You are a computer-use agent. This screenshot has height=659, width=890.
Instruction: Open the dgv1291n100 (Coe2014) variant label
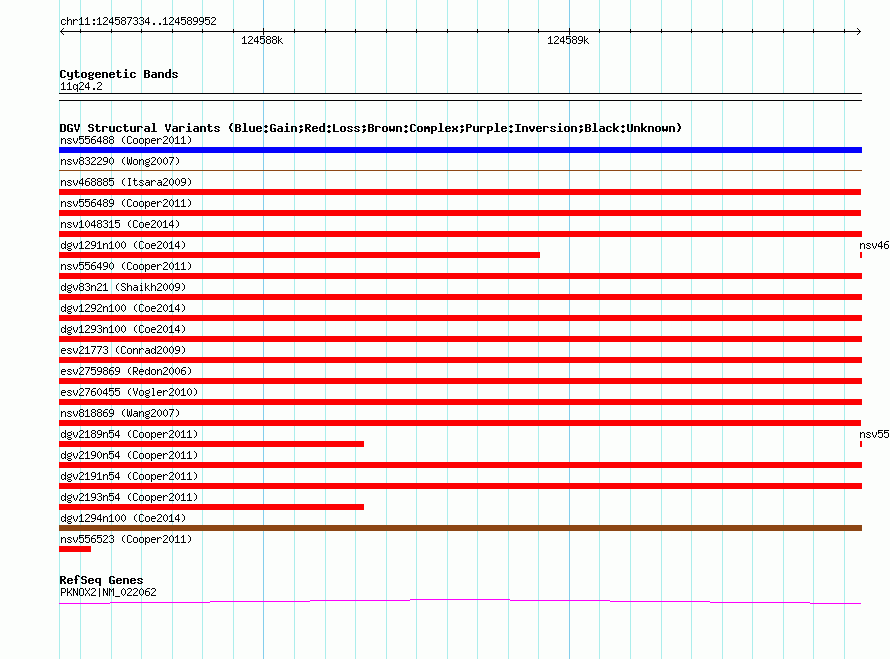pyautogui.click(x=123, y=245)
